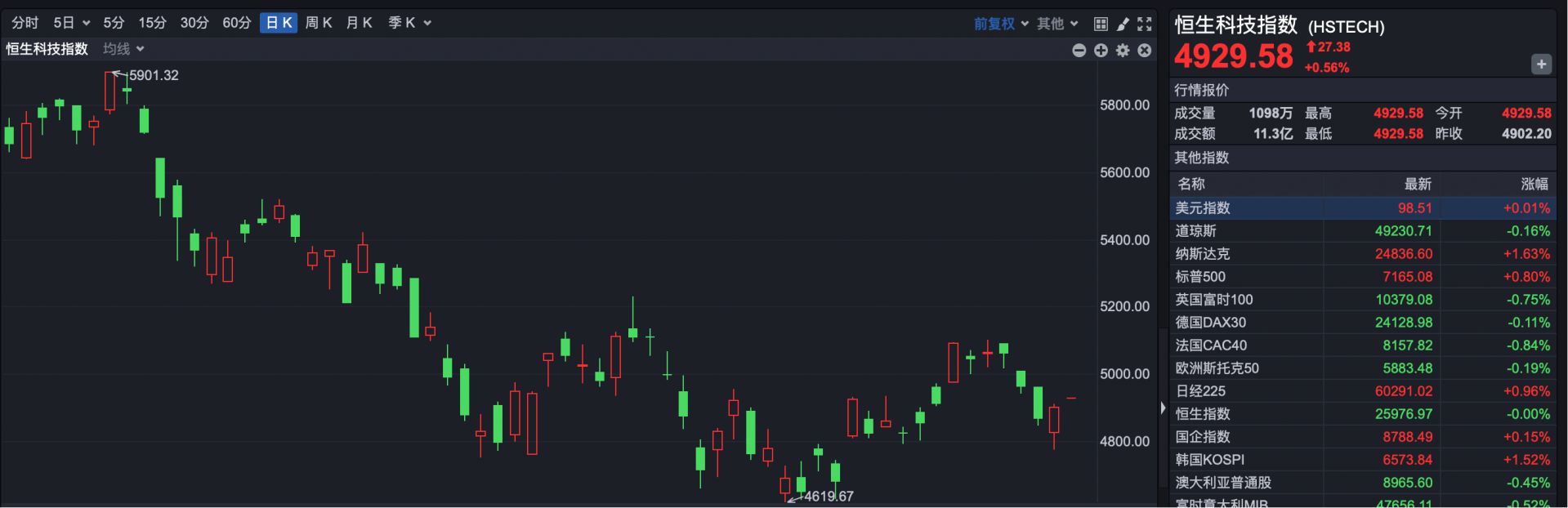Select the 国企指数 row
Image resolution: width=1568 pixels, height=508 pixels.
1363,437
